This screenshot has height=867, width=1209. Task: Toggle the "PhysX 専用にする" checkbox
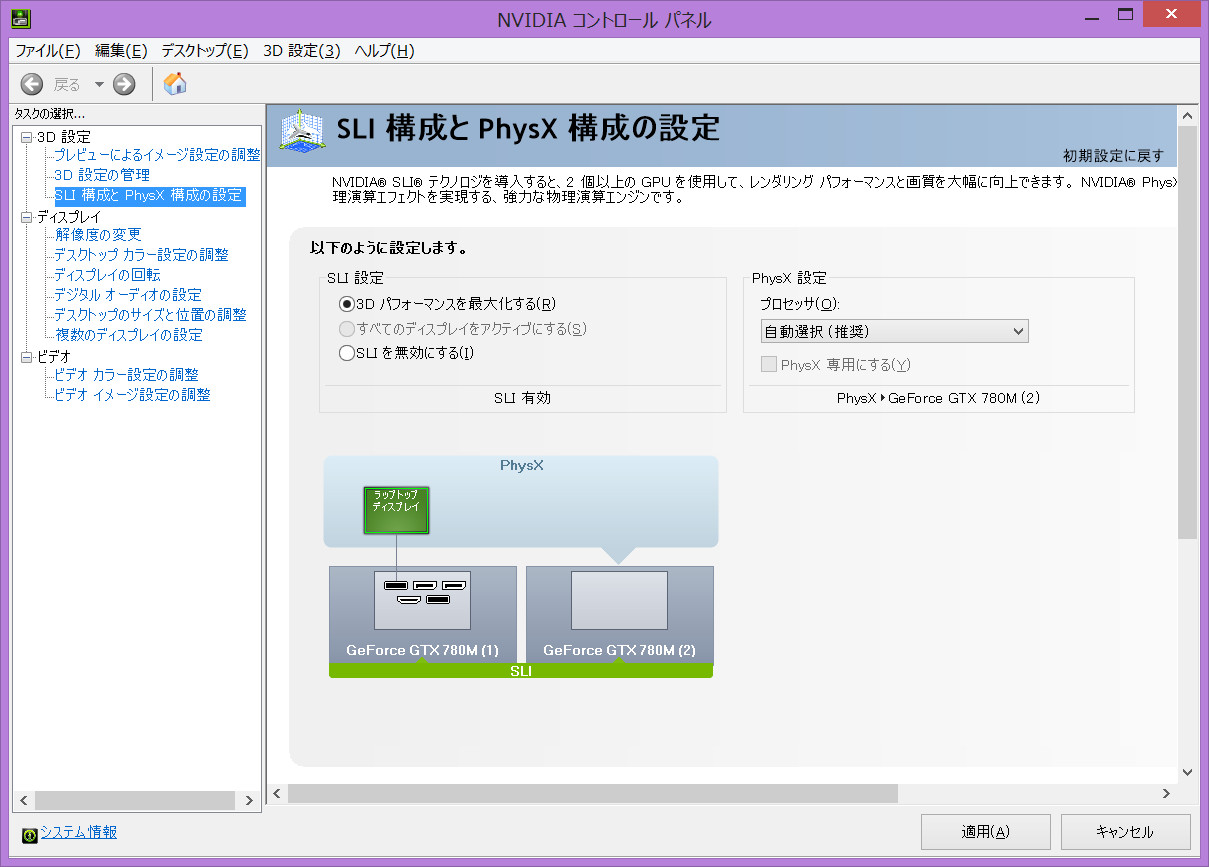click(769, 365)
